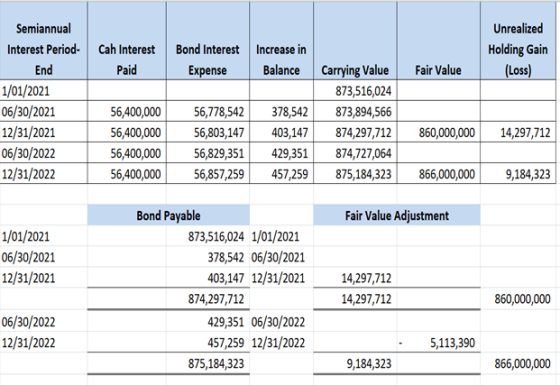Viewport: 560px width, 385px height.
Task: Click the 56,857,259 interest expense cell
Action: pyautogui.click(x=208, y=174)
